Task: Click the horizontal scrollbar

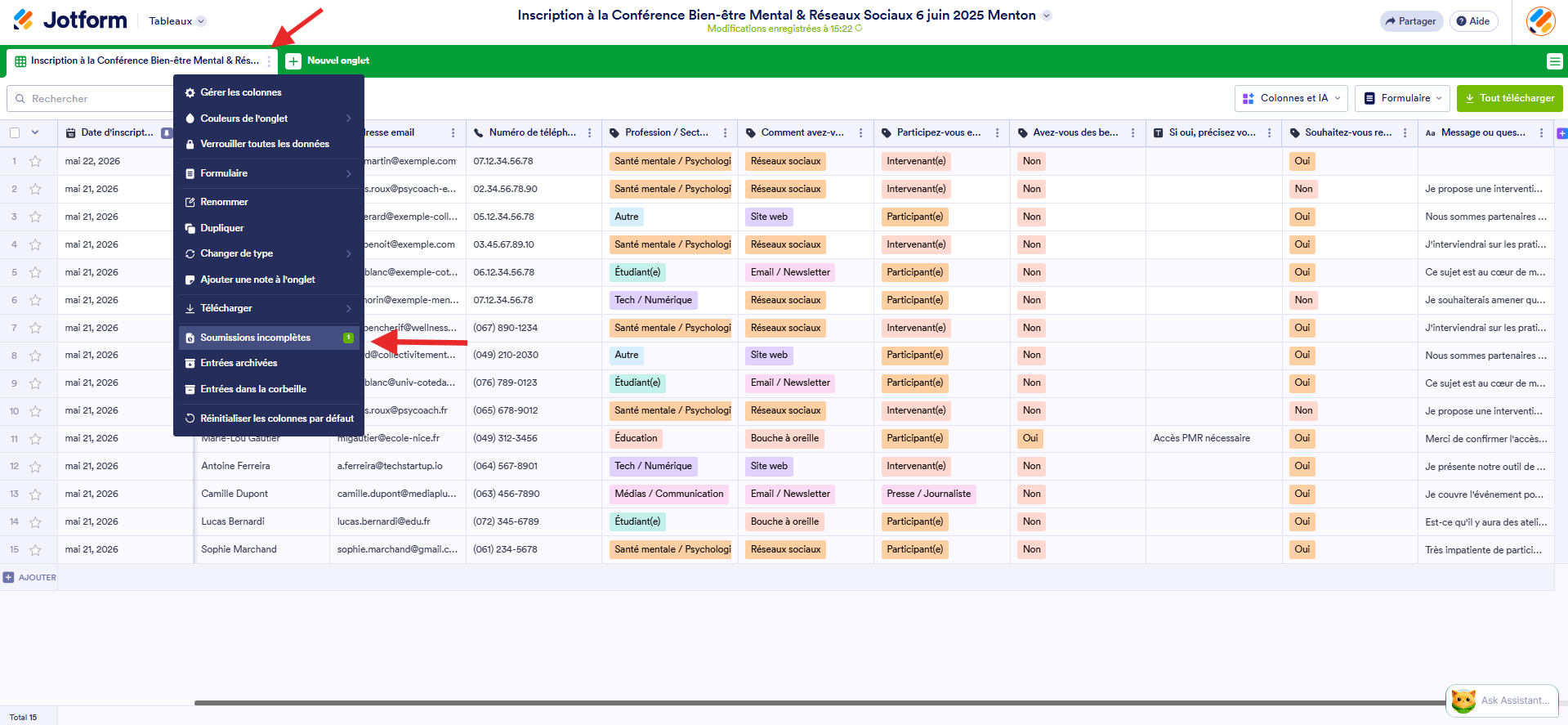Action: point(820,702)
